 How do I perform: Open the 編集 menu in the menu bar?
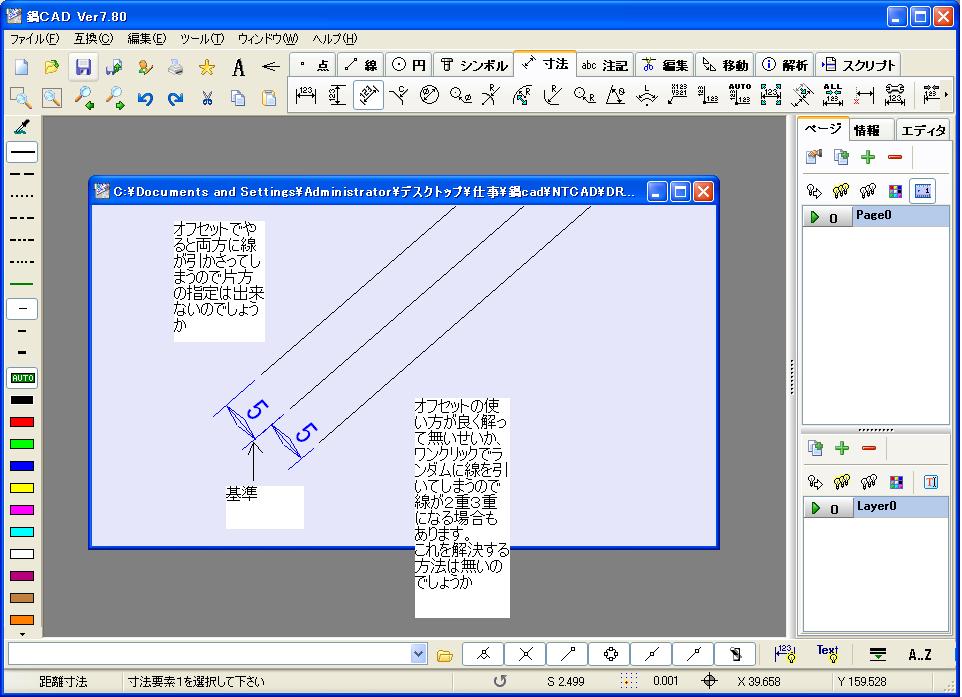click(x=147, y=39)
